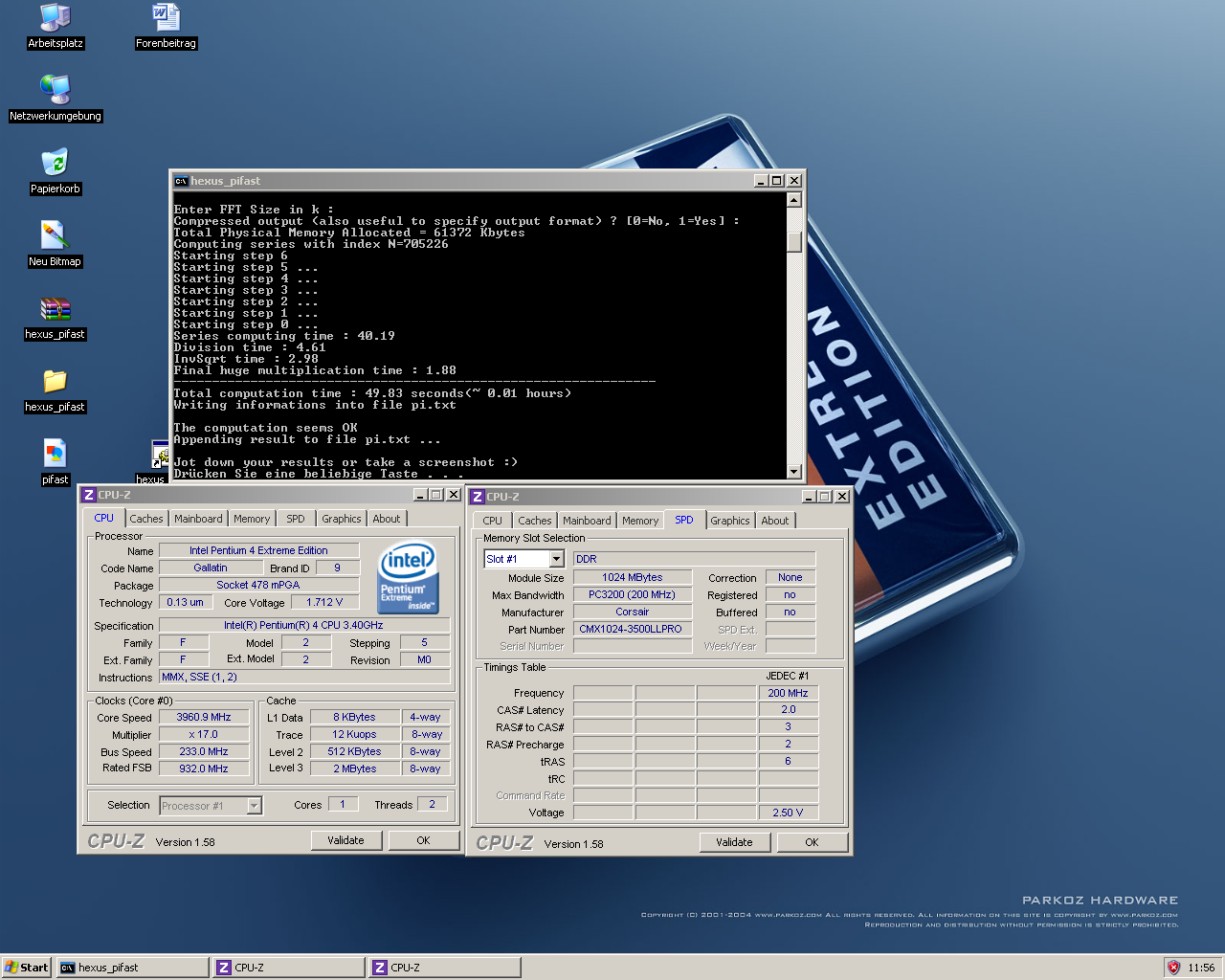The image size is (1225, 980).
Task: Click the Code Name value Gallatin
Action: tap(211, 568)
